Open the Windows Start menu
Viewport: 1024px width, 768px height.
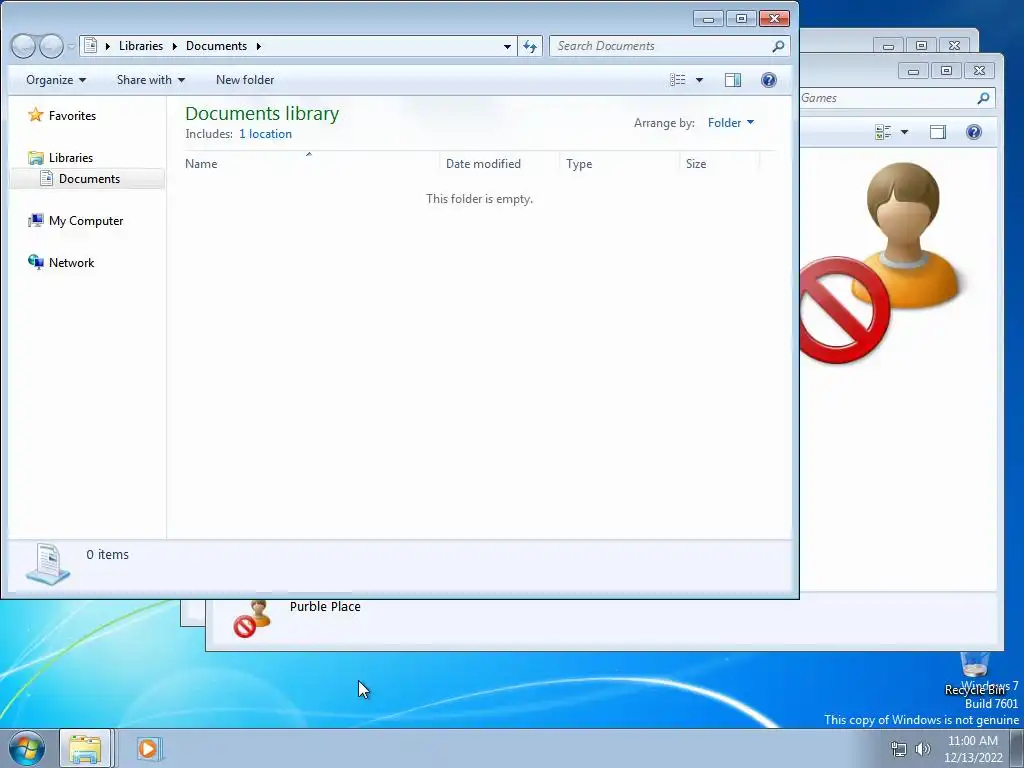27,748
